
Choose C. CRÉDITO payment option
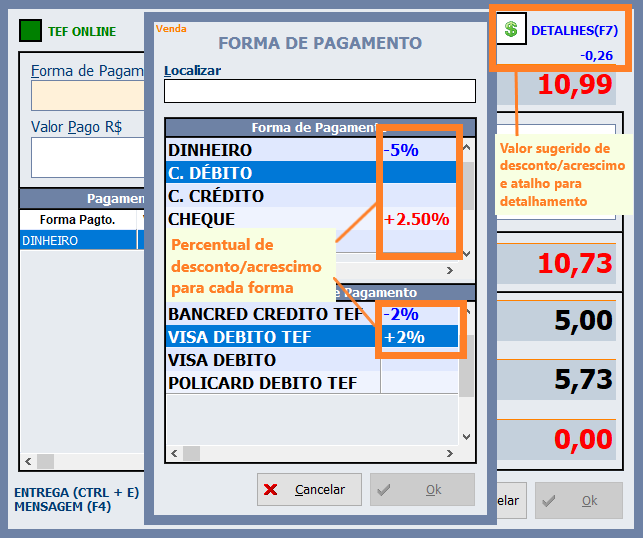pyautogui.click(x=271, y=196)
